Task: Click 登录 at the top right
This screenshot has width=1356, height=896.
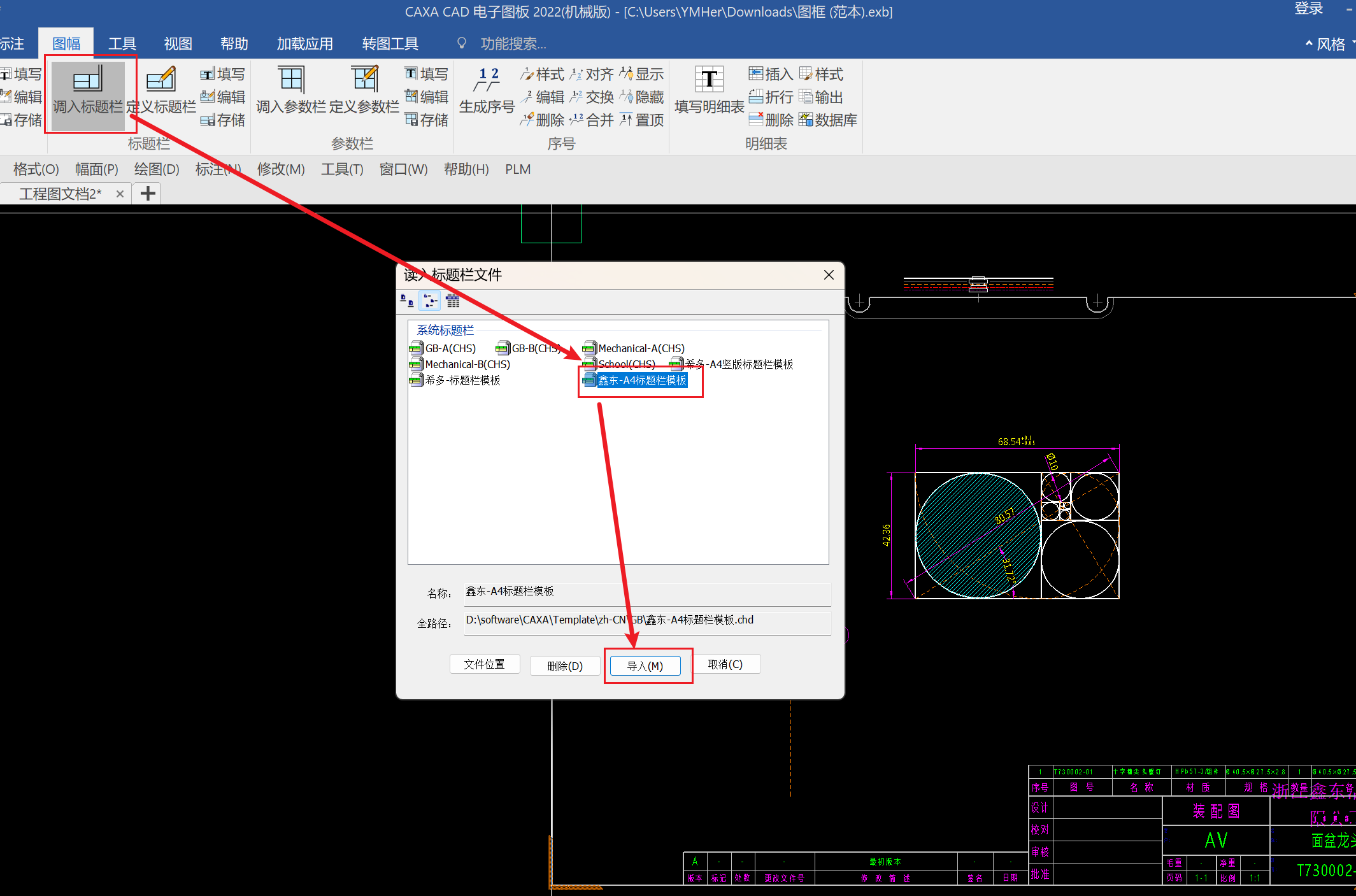Action: pyautogui.click(x=1309, y=8)
